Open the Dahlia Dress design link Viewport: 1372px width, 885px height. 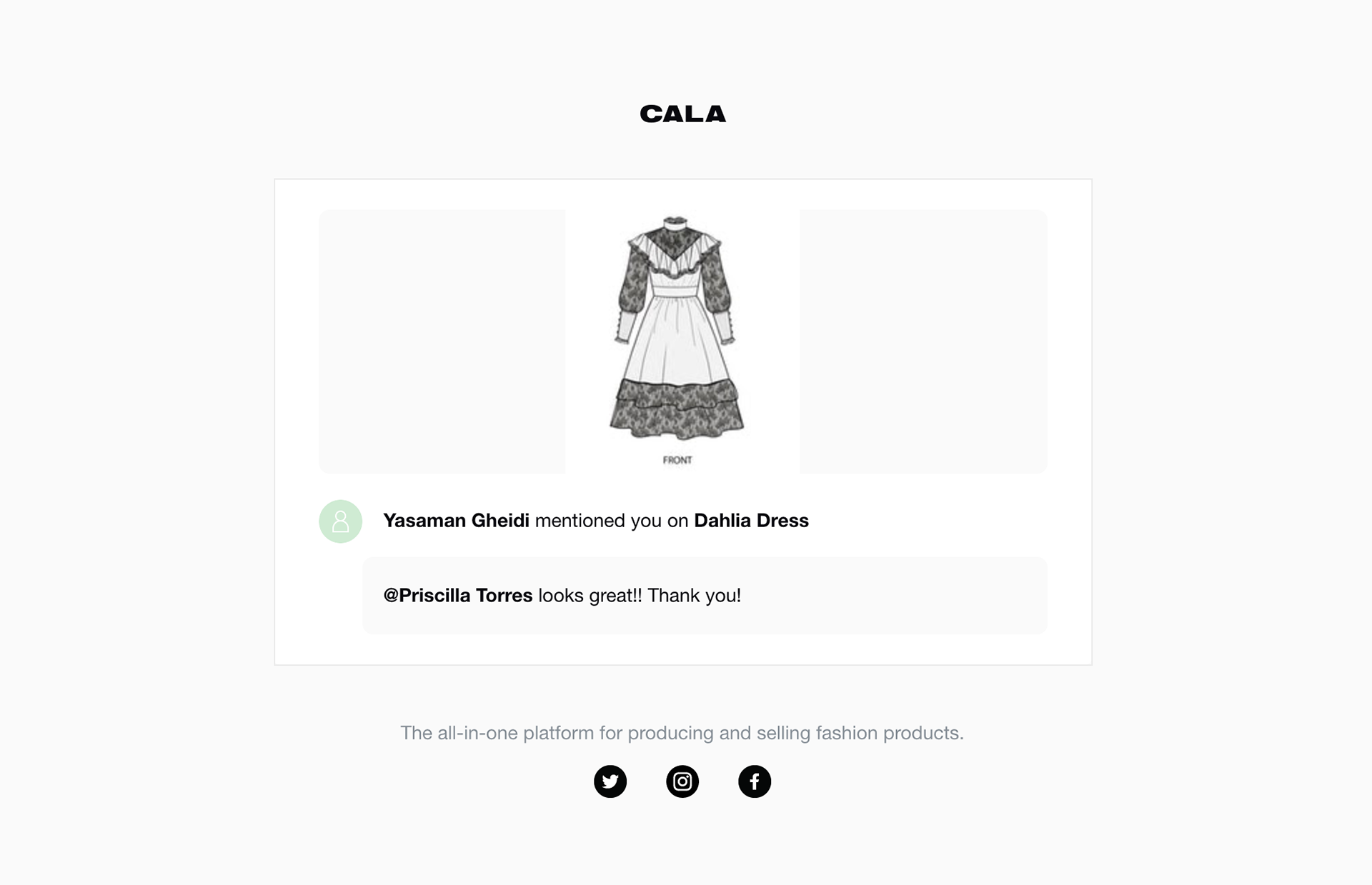751,521
